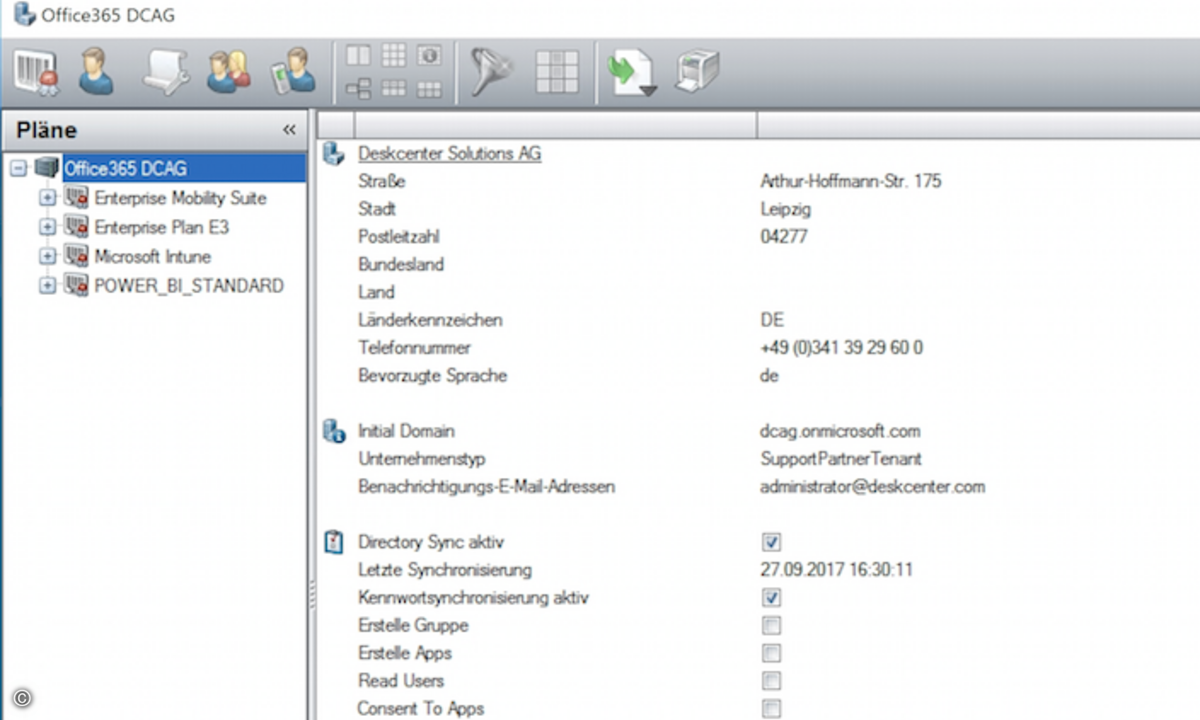Click the Bundesland label
The height and width of the screenshot is (720, 1200).
point(401,265)
